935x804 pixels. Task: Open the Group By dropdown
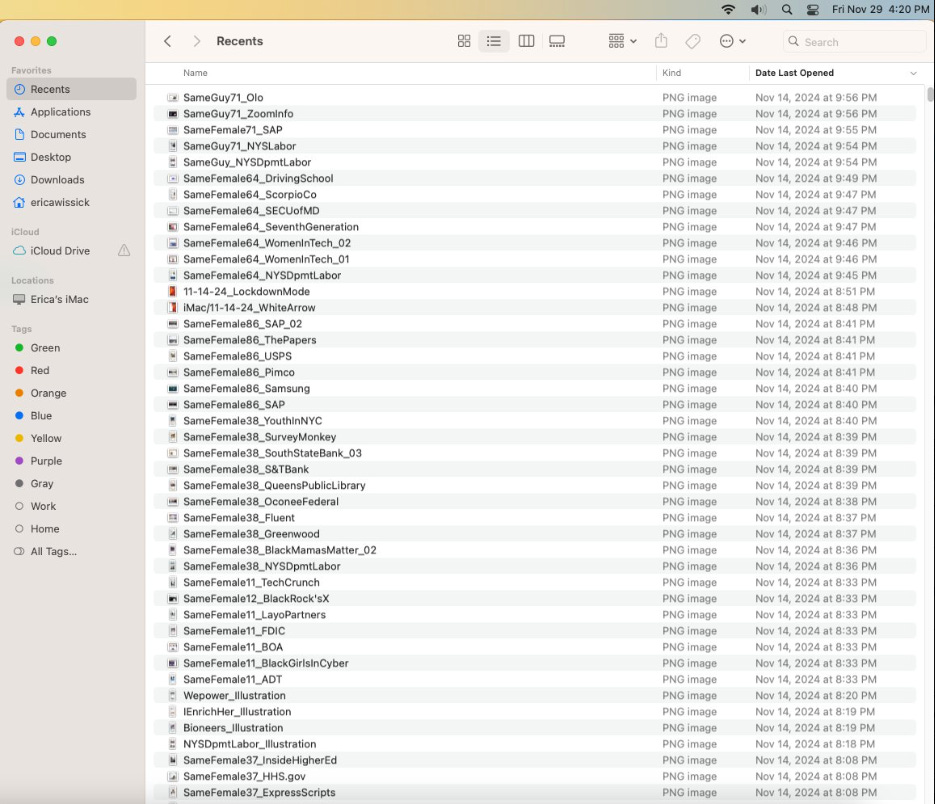[x=623, y=41]
